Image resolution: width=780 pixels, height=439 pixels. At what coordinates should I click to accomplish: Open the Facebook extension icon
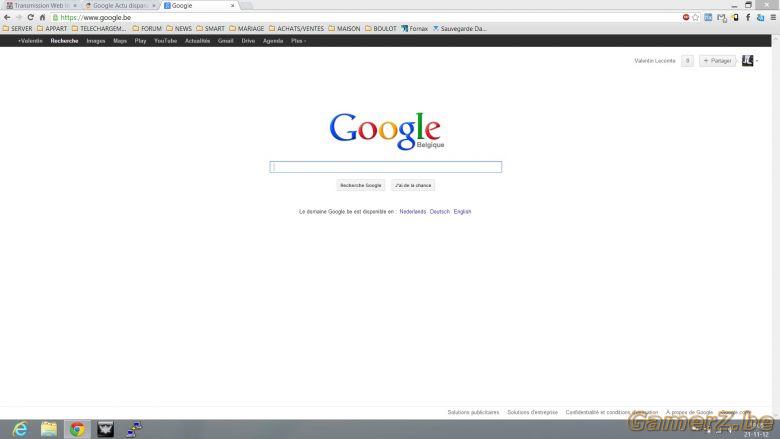tap(748, 17)
